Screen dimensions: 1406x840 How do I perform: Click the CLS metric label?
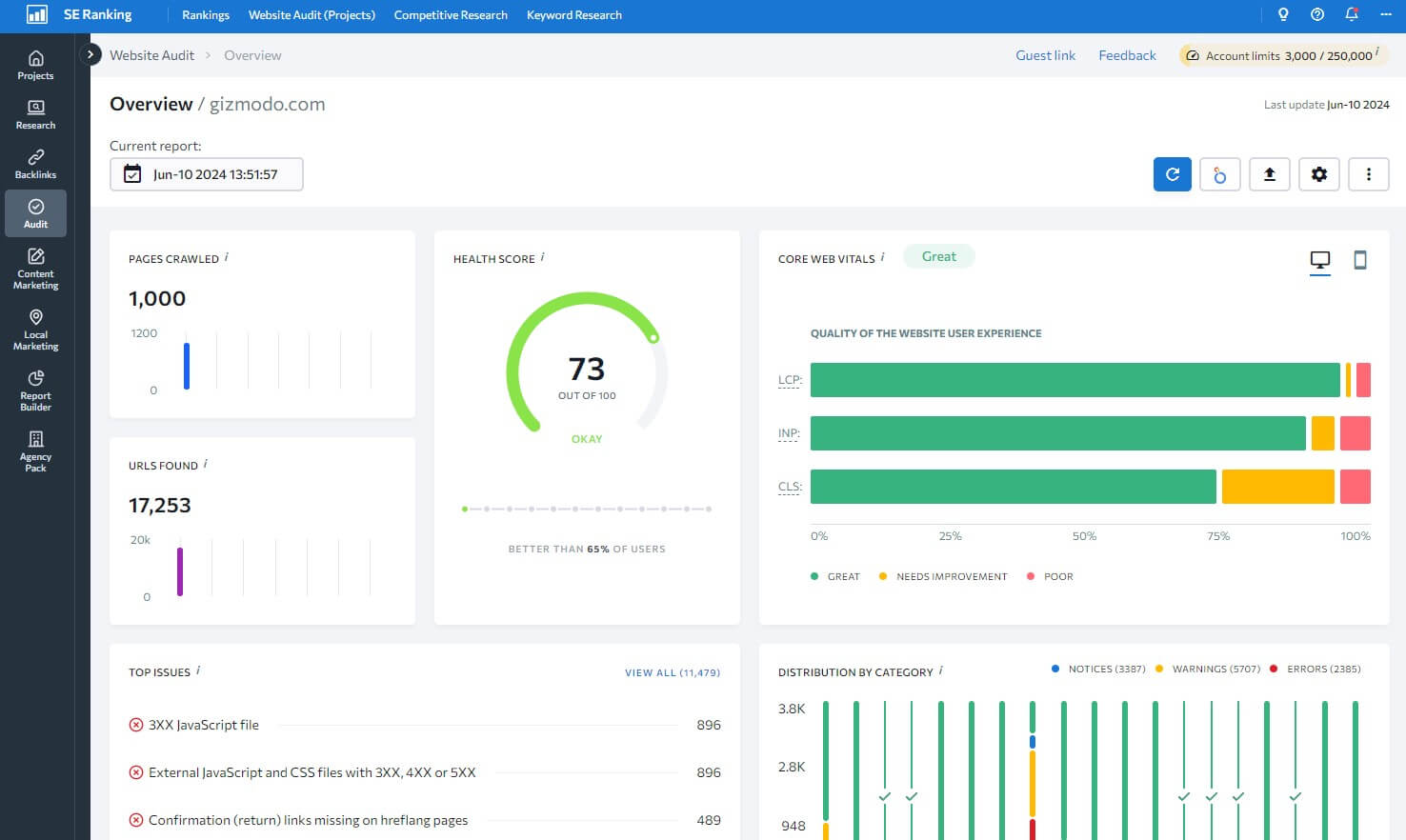tap(790, 487)
